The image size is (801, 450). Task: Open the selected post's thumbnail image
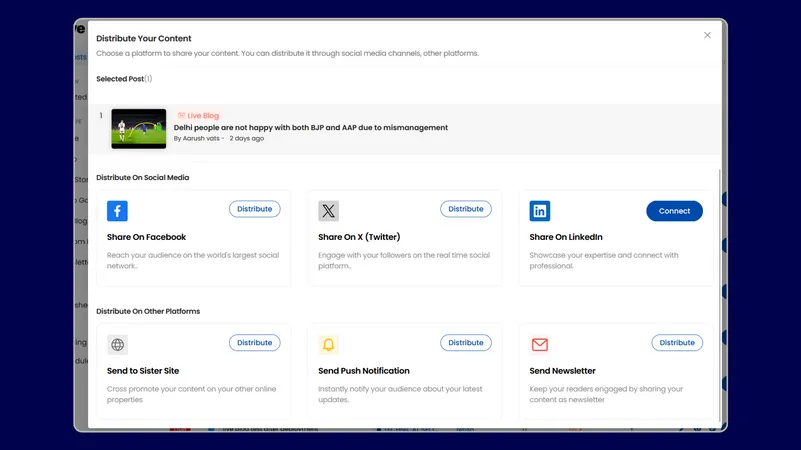[x=139, y=128]
